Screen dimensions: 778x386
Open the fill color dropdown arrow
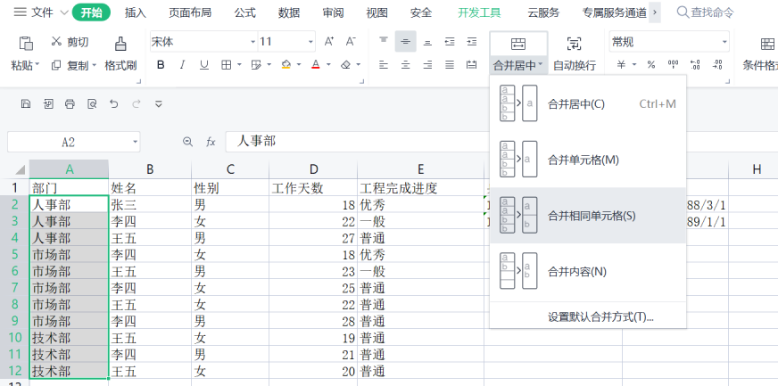click(x=299, y=65)
